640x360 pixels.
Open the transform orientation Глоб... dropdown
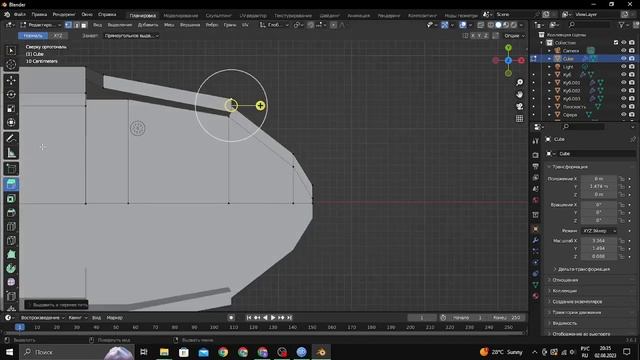274,25
